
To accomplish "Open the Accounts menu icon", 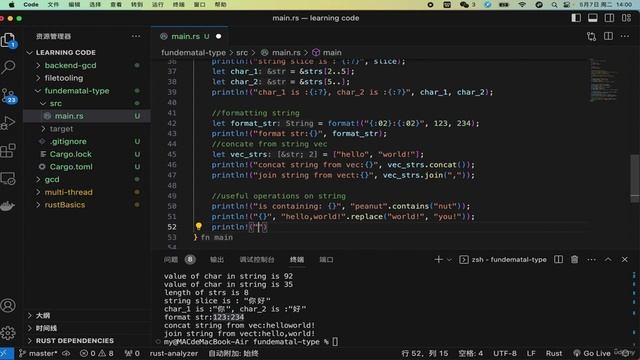I will [x=8, y=306].
